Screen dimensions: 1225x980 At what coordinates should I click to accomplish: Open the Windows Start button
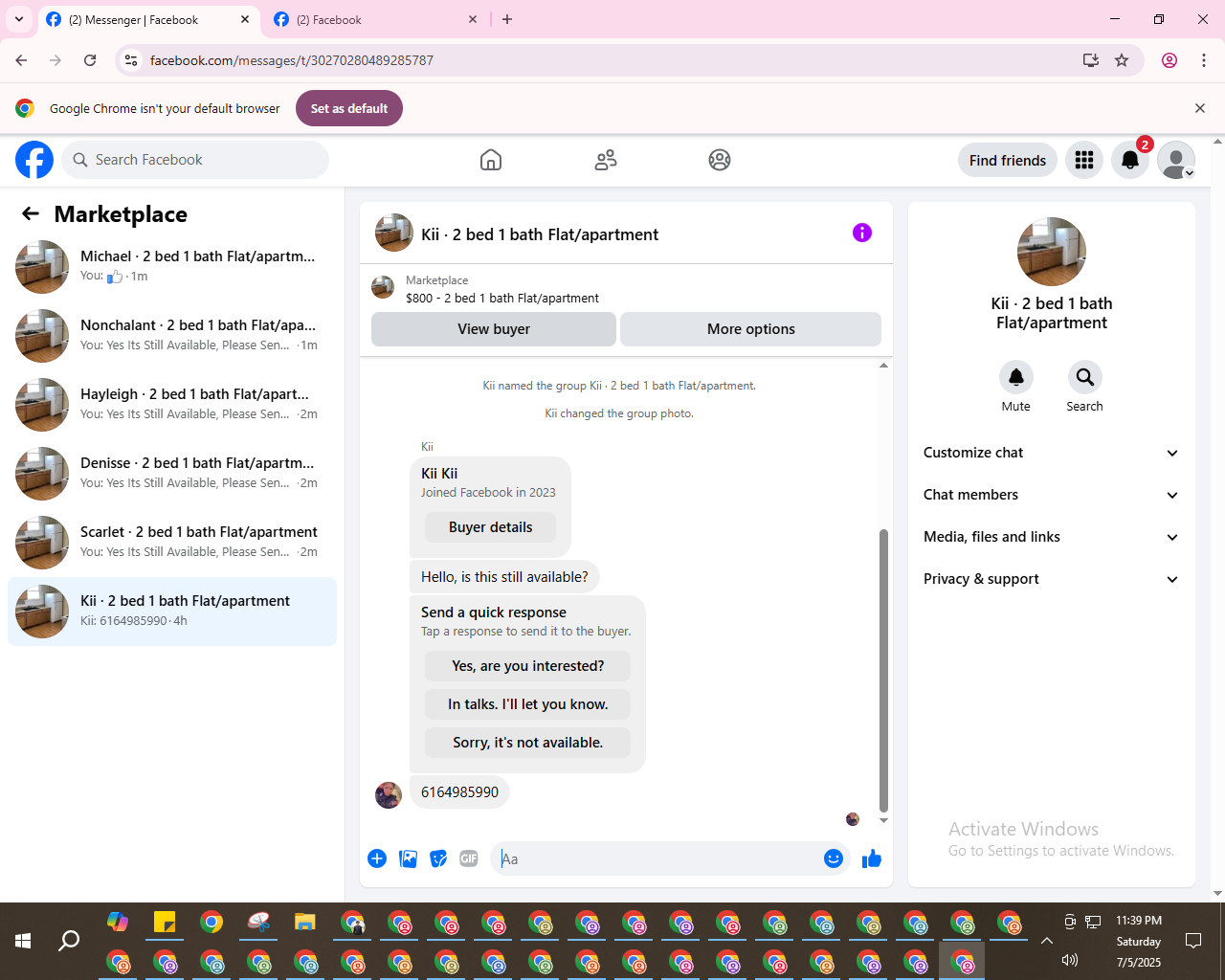coord(23,941)
